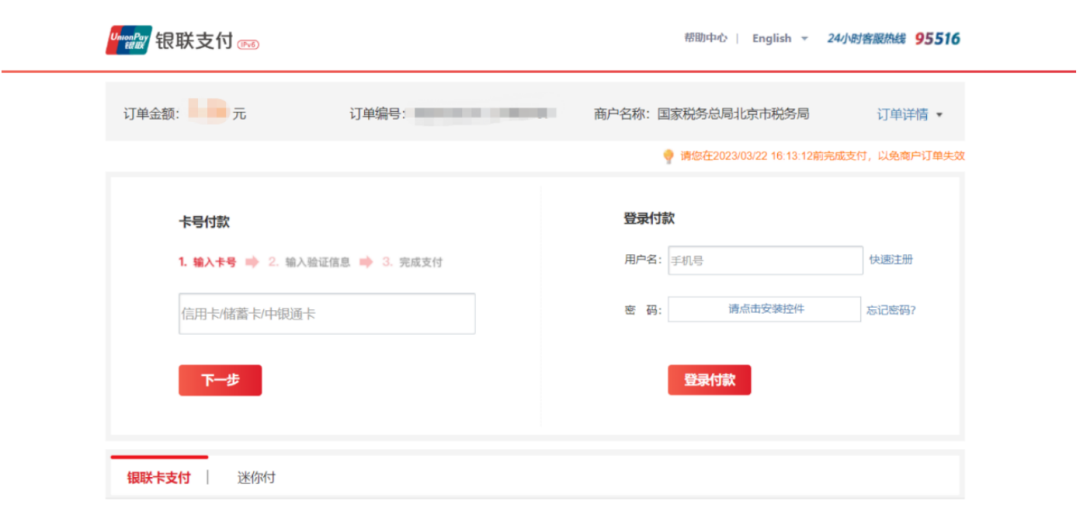Open the English language dropdown

pyautogui.click(x=779, y=39)
